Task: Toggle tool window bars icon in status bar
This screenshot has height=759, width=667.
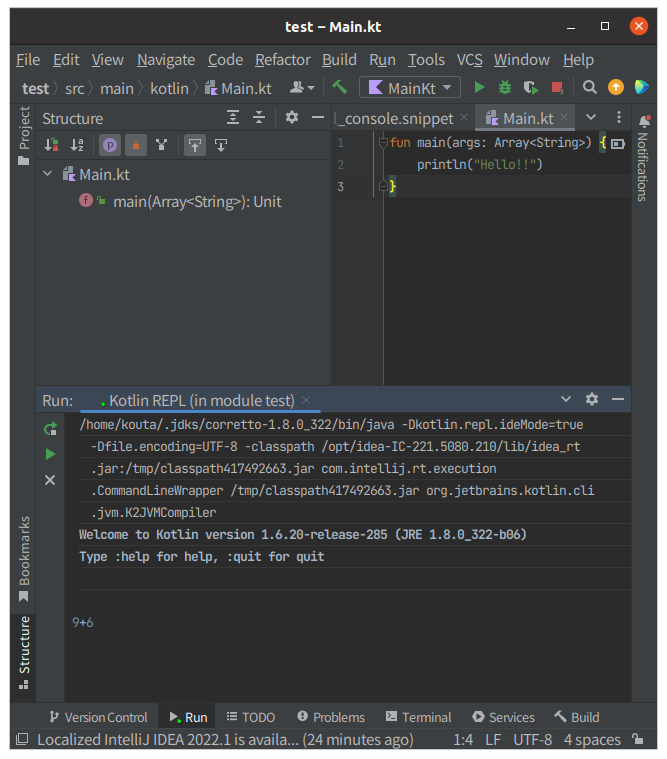Action: pos(22,739)
